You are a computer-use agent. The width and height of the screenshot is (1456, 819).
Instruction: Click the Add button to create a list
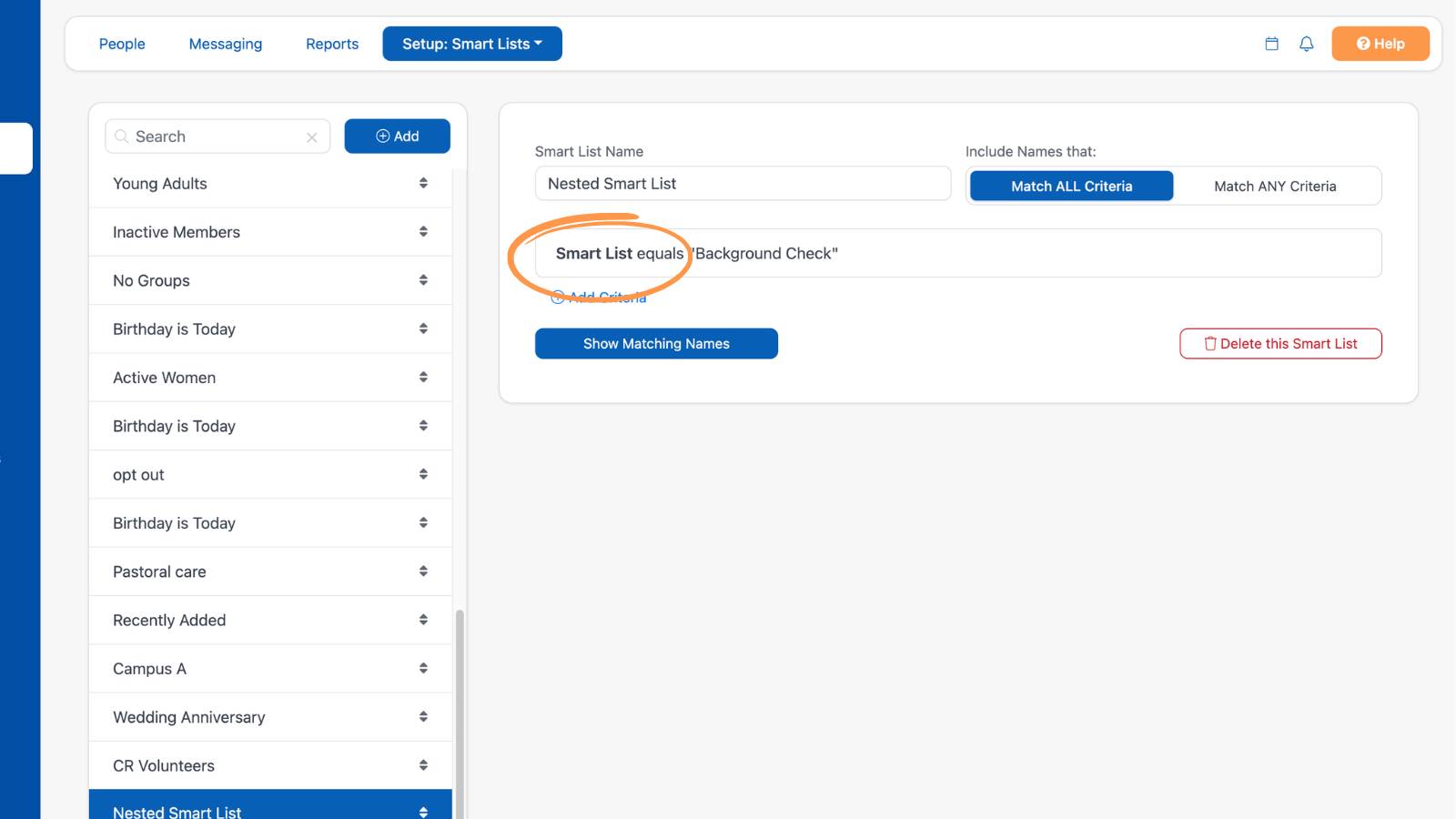click(x=398, y=136)
